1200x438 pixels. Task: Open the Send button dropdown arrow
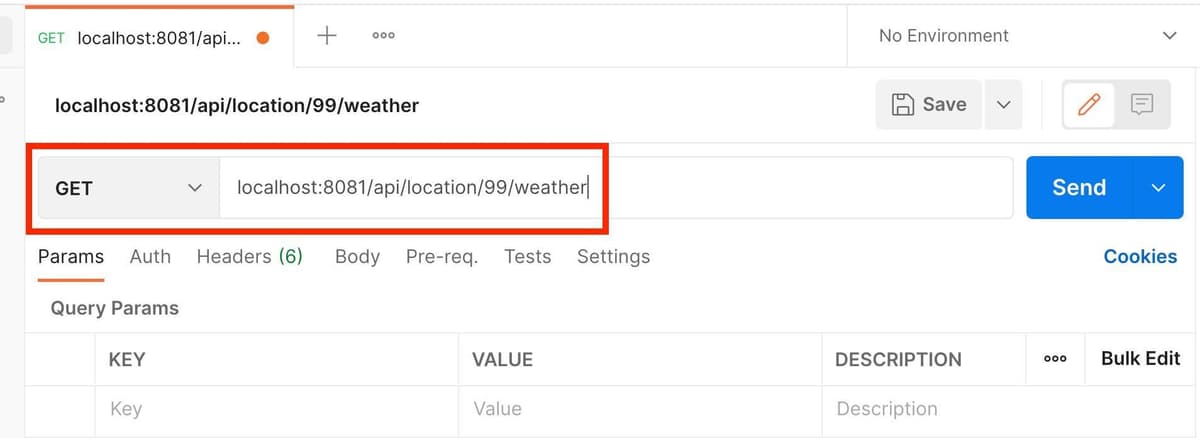(x=1159, y=188)
